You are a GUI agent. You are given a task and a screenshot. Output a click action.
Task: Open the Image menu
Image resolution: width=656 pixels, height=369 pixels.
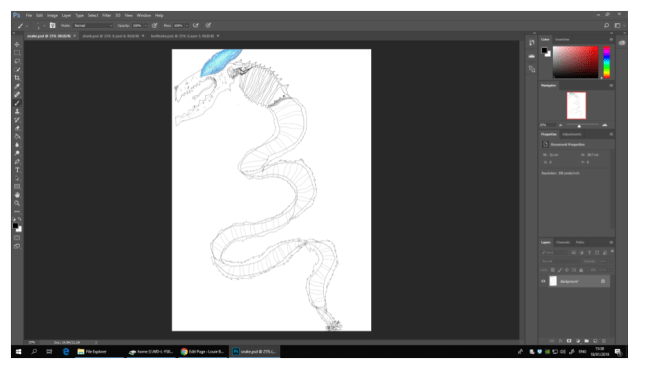tap(52, 15)
